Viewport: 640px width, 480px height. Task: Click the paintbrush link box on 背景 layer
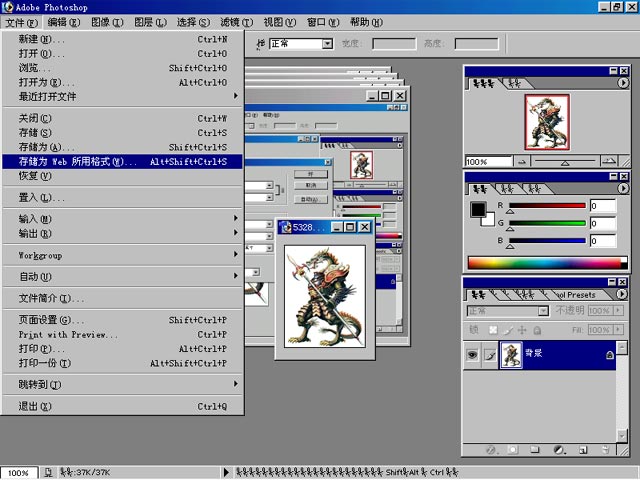point(490,355)
